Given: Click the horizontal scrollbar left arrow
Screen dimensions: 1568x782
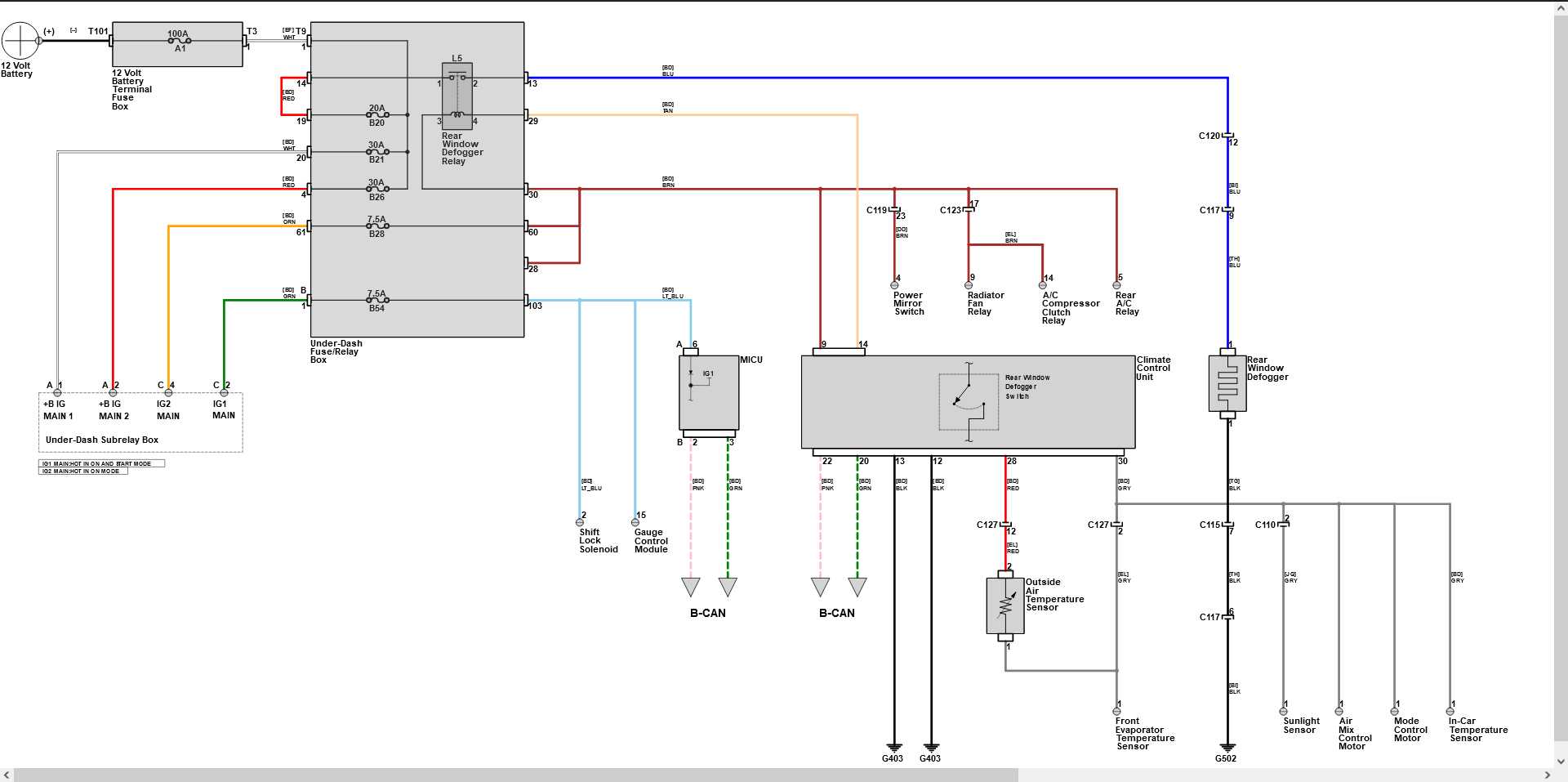Looking at the screenshot, I should coord(7,775).
